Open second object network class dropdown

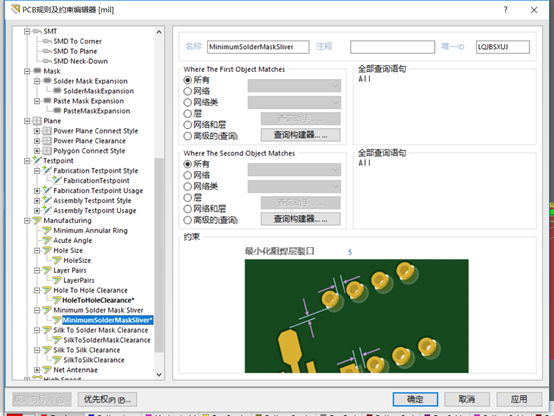[x=294, y=187]
